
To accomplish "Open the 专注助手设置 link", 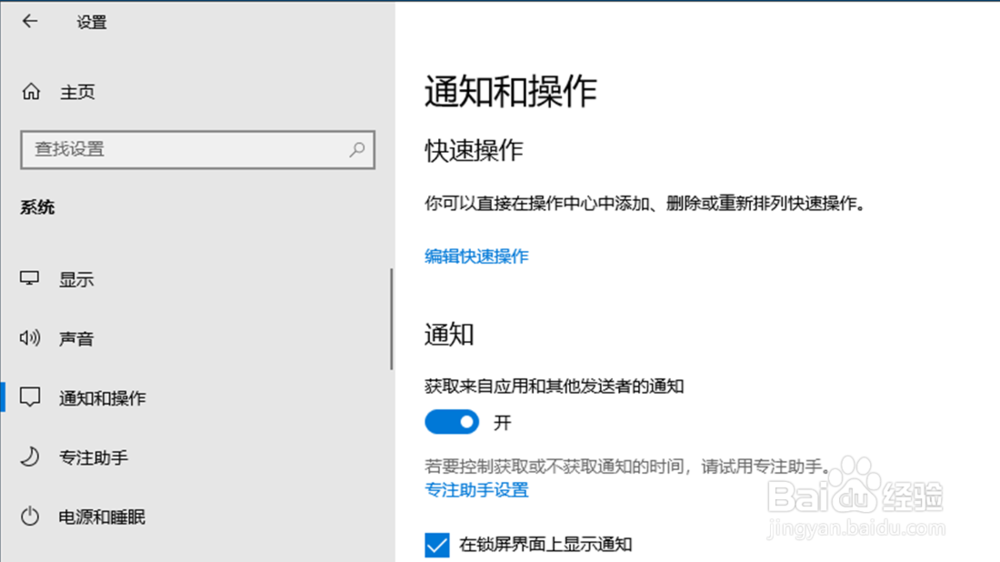I will pyautogui.click(x=476, y=490).
